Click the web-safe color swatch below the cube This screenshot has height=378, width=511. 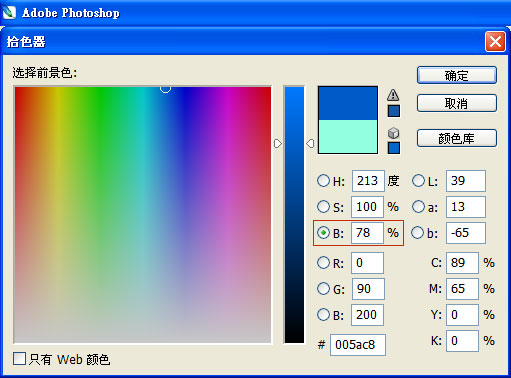[394, 148]
